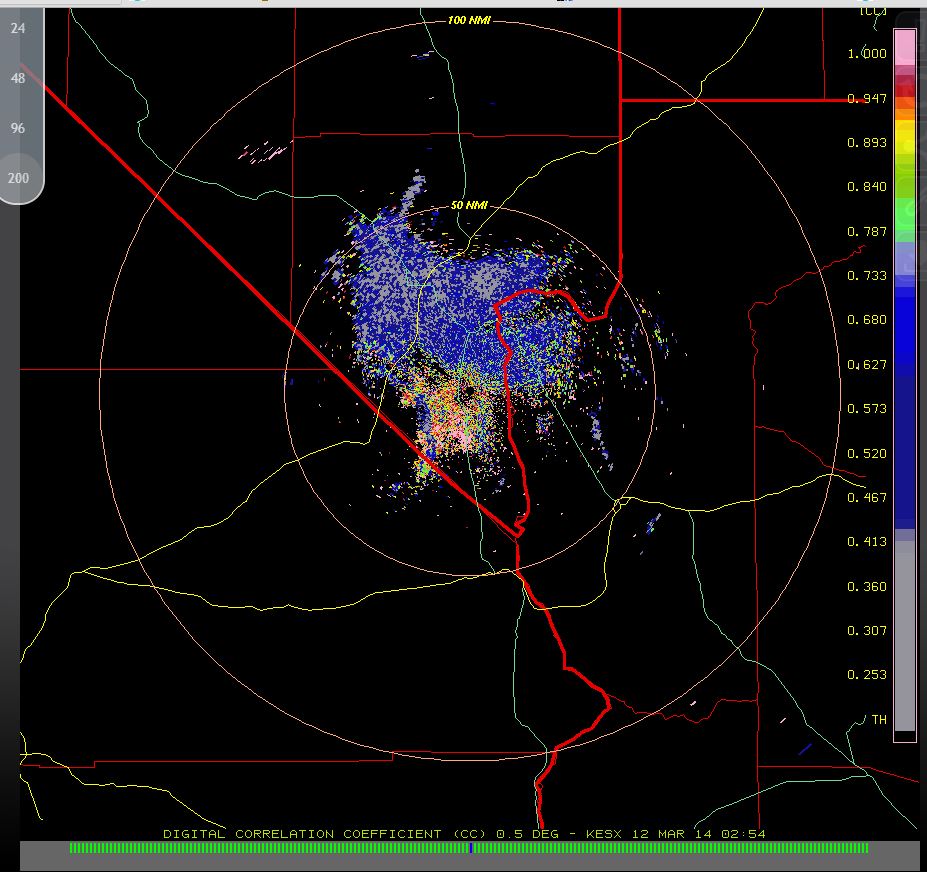Click the small blue line near bottom-right corner

tap(805, 748)
